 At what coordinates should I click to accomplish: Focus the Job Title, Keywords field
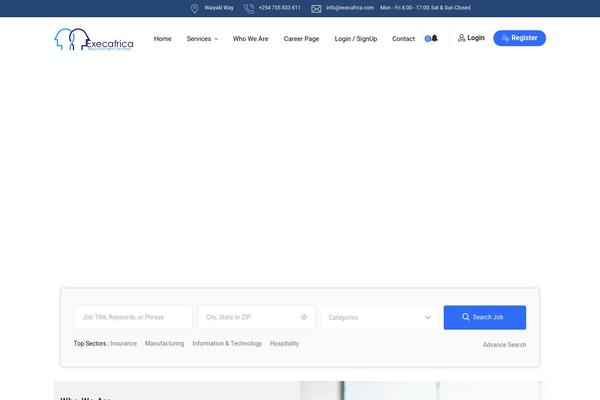point(133,317)
